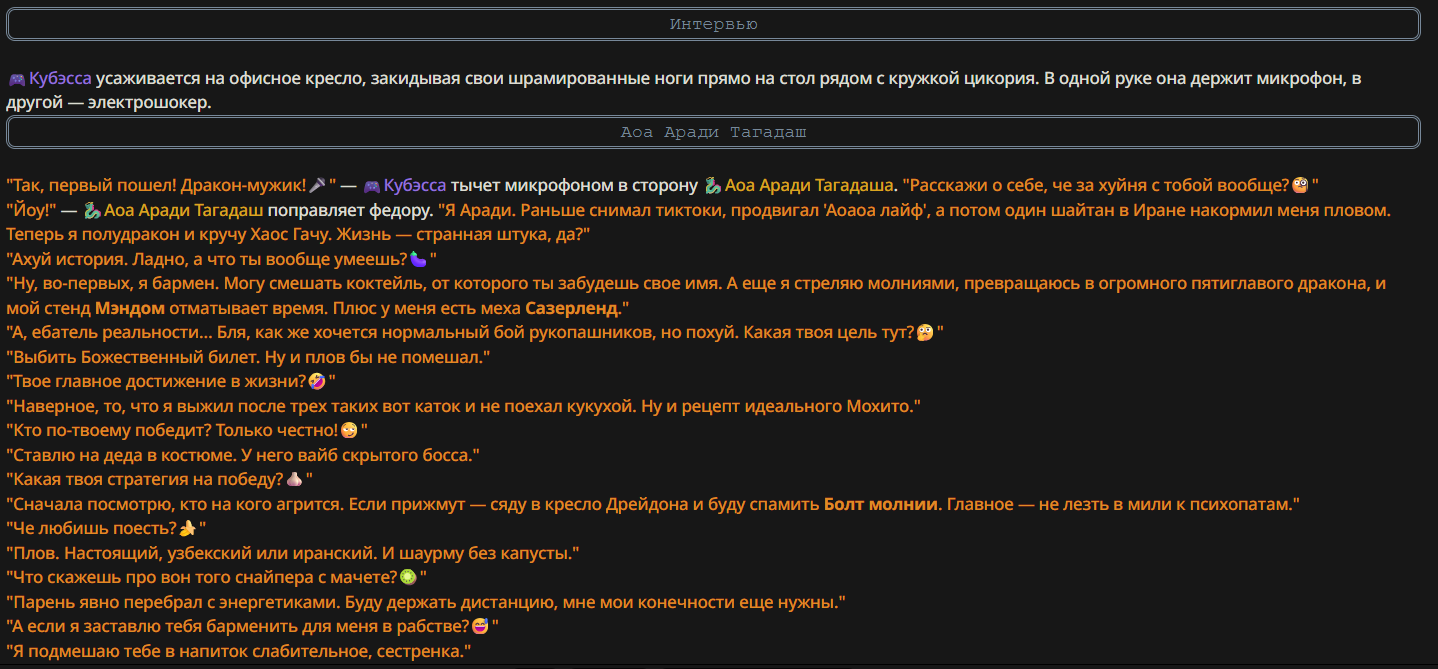The image size is (1438, 669).
Task: Click bold word Мэндом
Action: [130, 308]
